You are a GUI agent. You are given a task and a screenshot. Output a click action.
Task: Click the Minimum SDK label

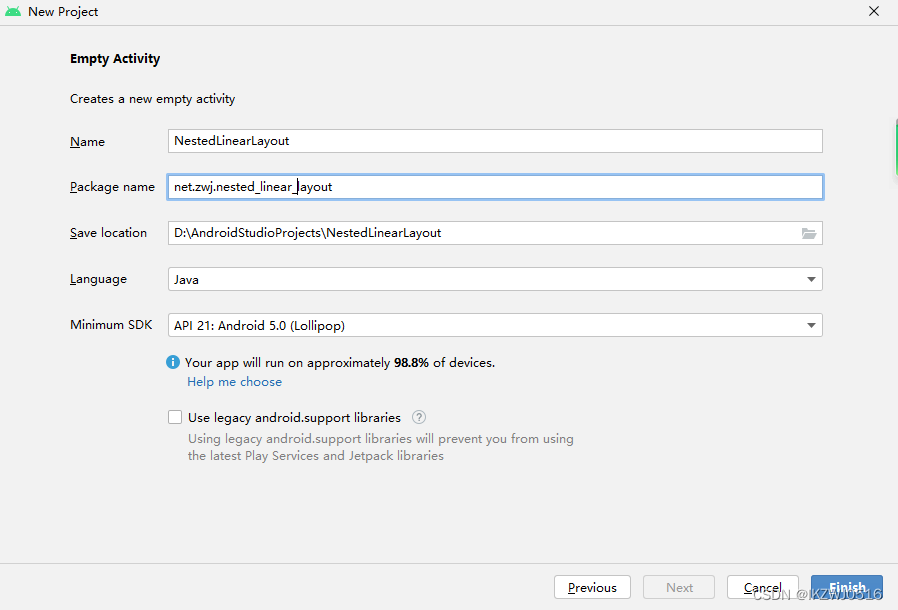(111, 325)
